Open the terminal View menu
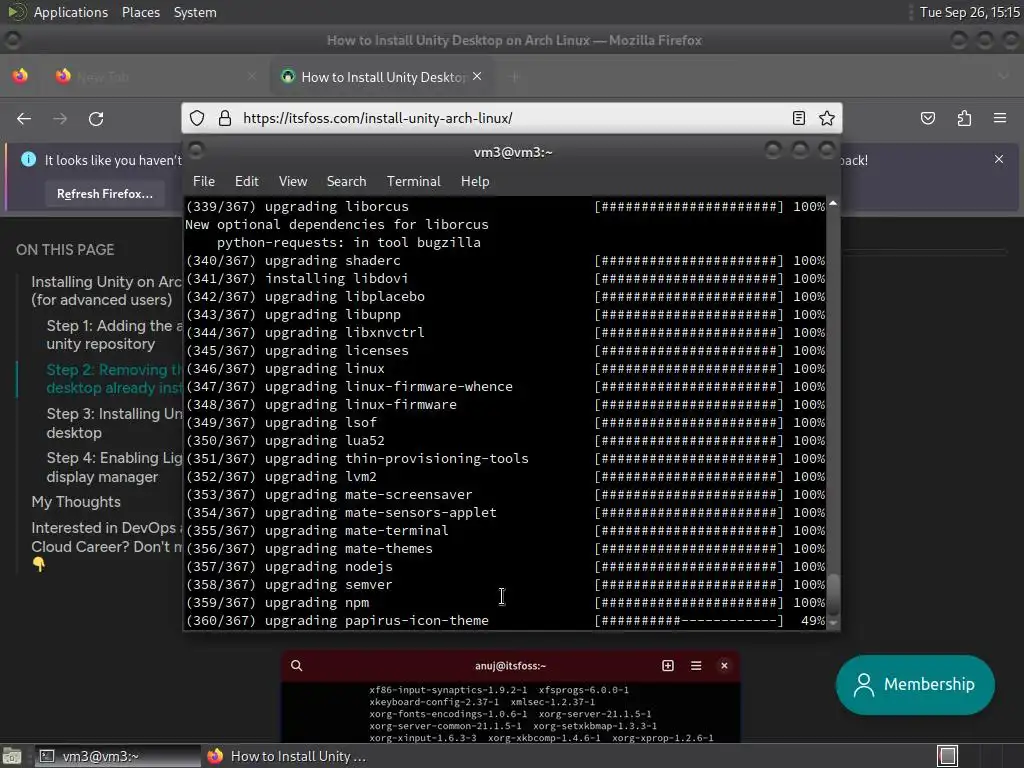 coord(293,182)
